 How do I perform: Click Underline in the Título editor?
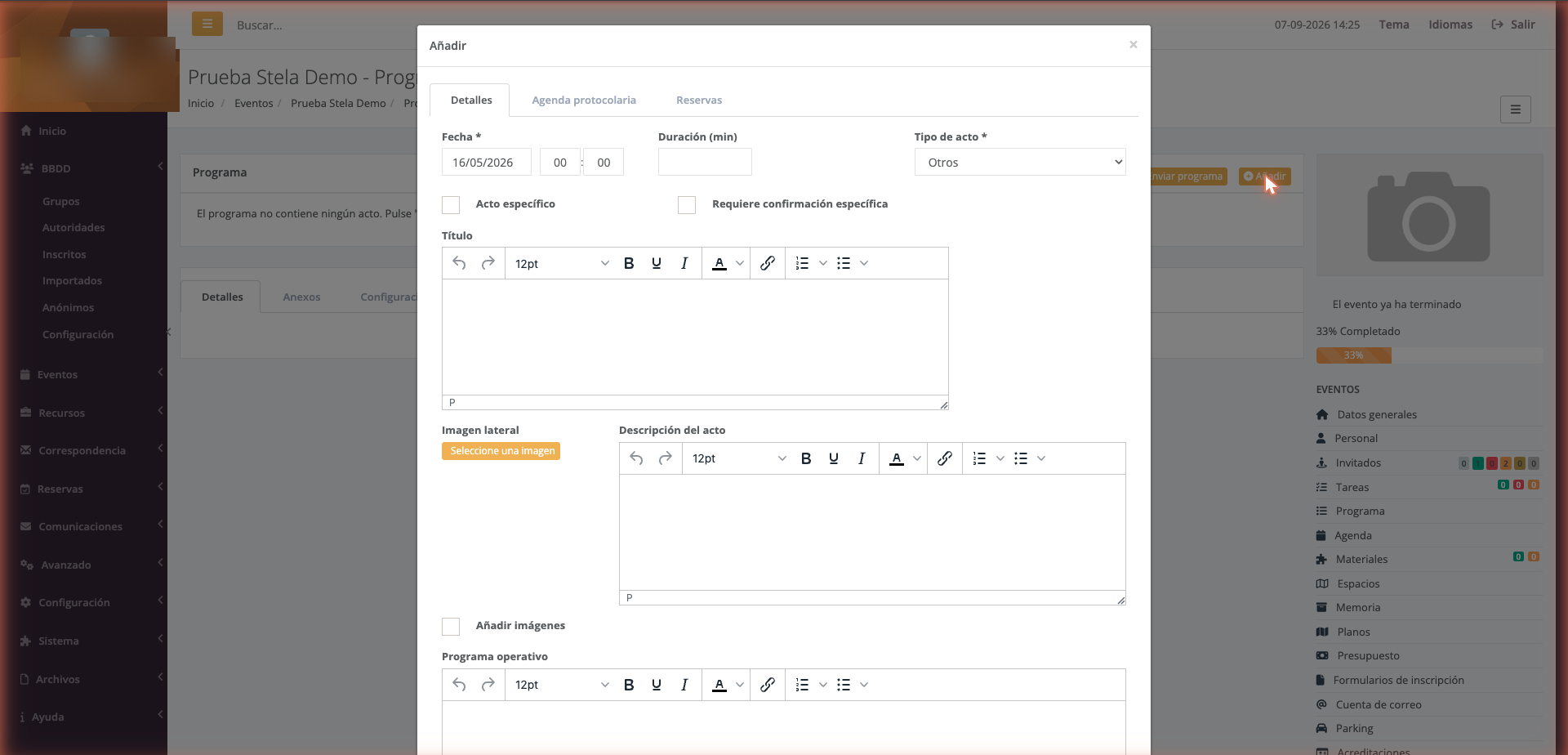point(657,263)
